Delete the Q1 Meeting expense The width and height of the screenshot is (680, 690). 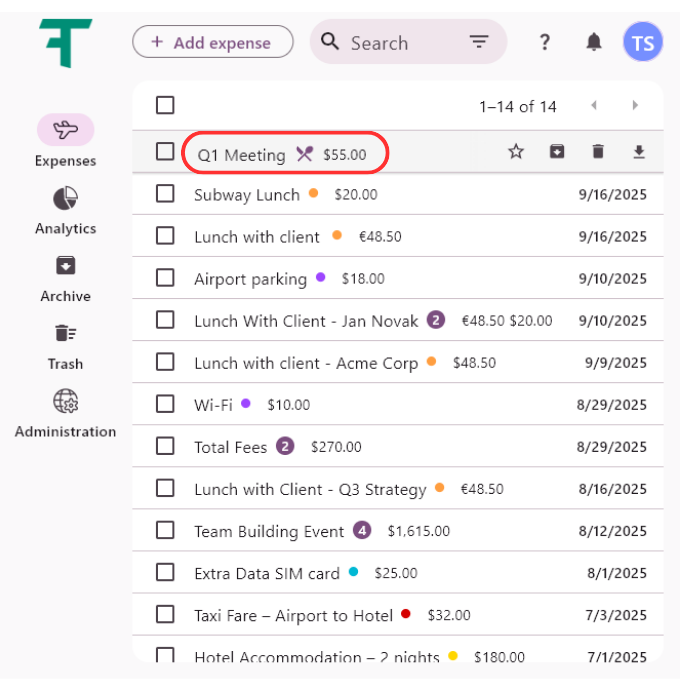pyautogui.click(x=598, y=152)
